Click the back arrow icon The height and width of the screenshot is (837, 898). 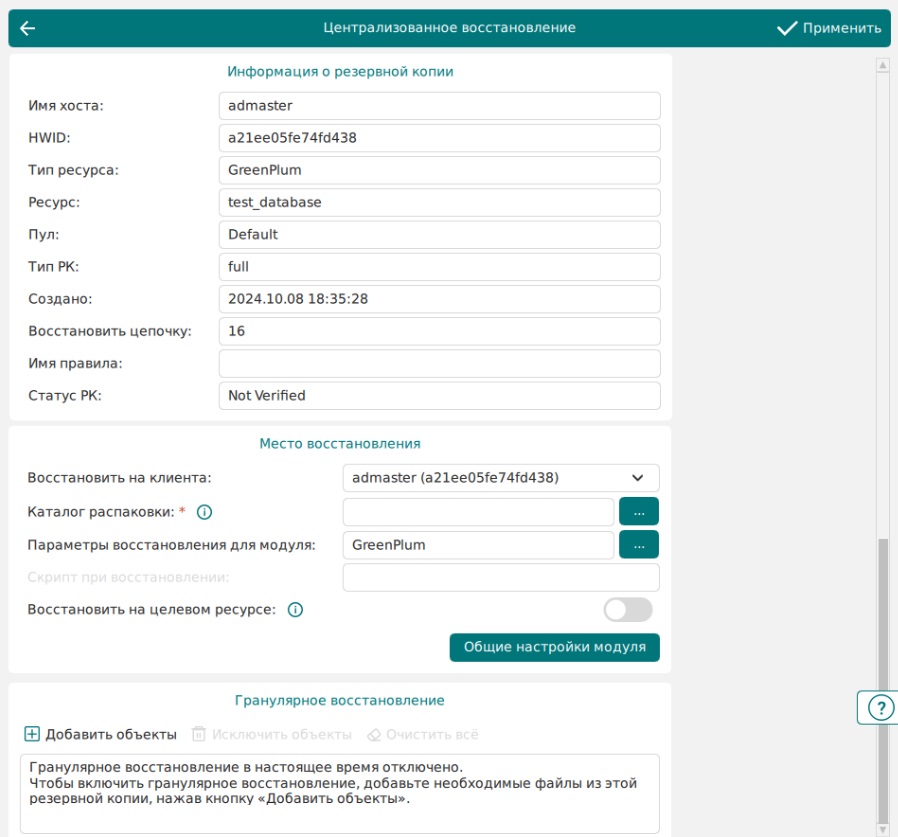point(27,28)
